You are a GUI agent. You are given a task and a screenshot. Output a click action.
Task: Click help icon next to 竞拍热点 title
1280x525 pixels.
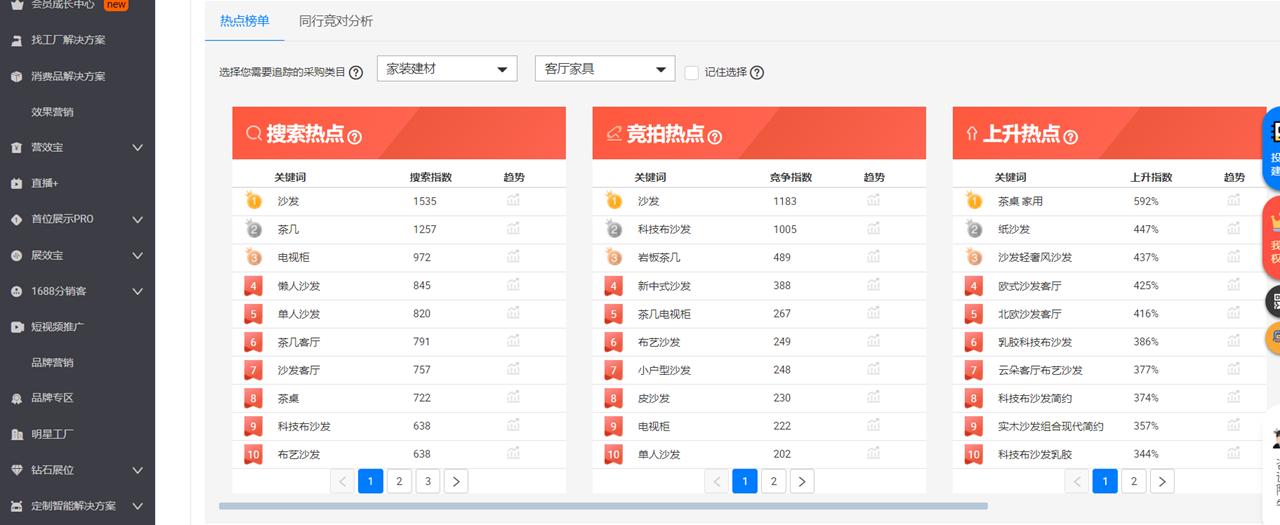[714, 137]
